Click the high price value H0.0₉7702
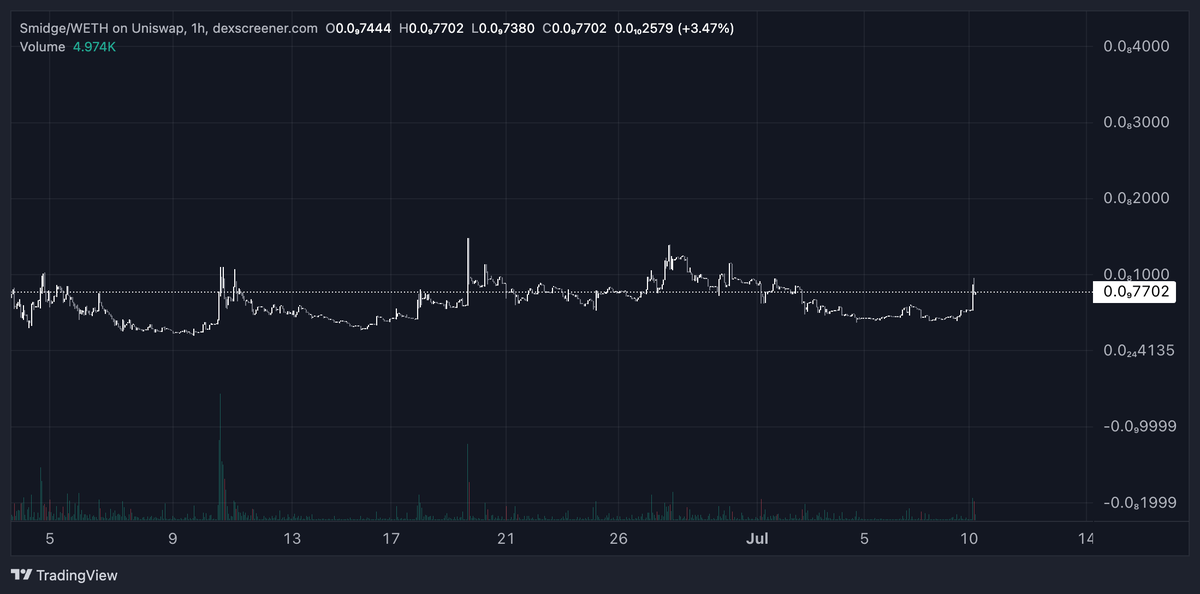 tap(432, 29)
